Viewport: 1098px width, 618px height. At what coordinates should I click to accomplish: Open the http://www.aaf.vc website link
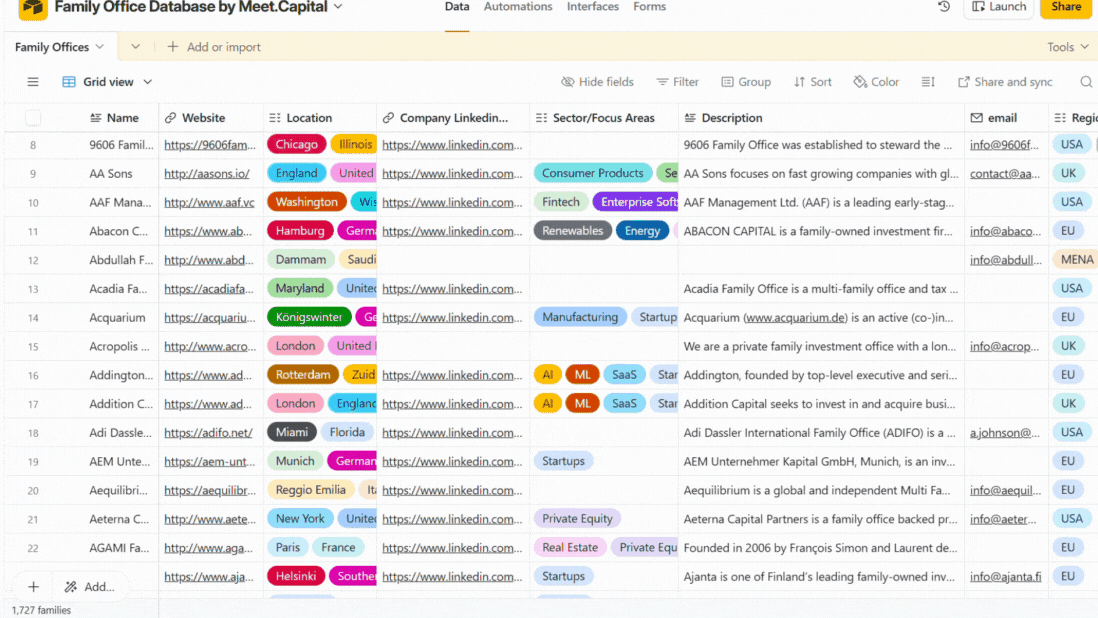tap(209, 202)
